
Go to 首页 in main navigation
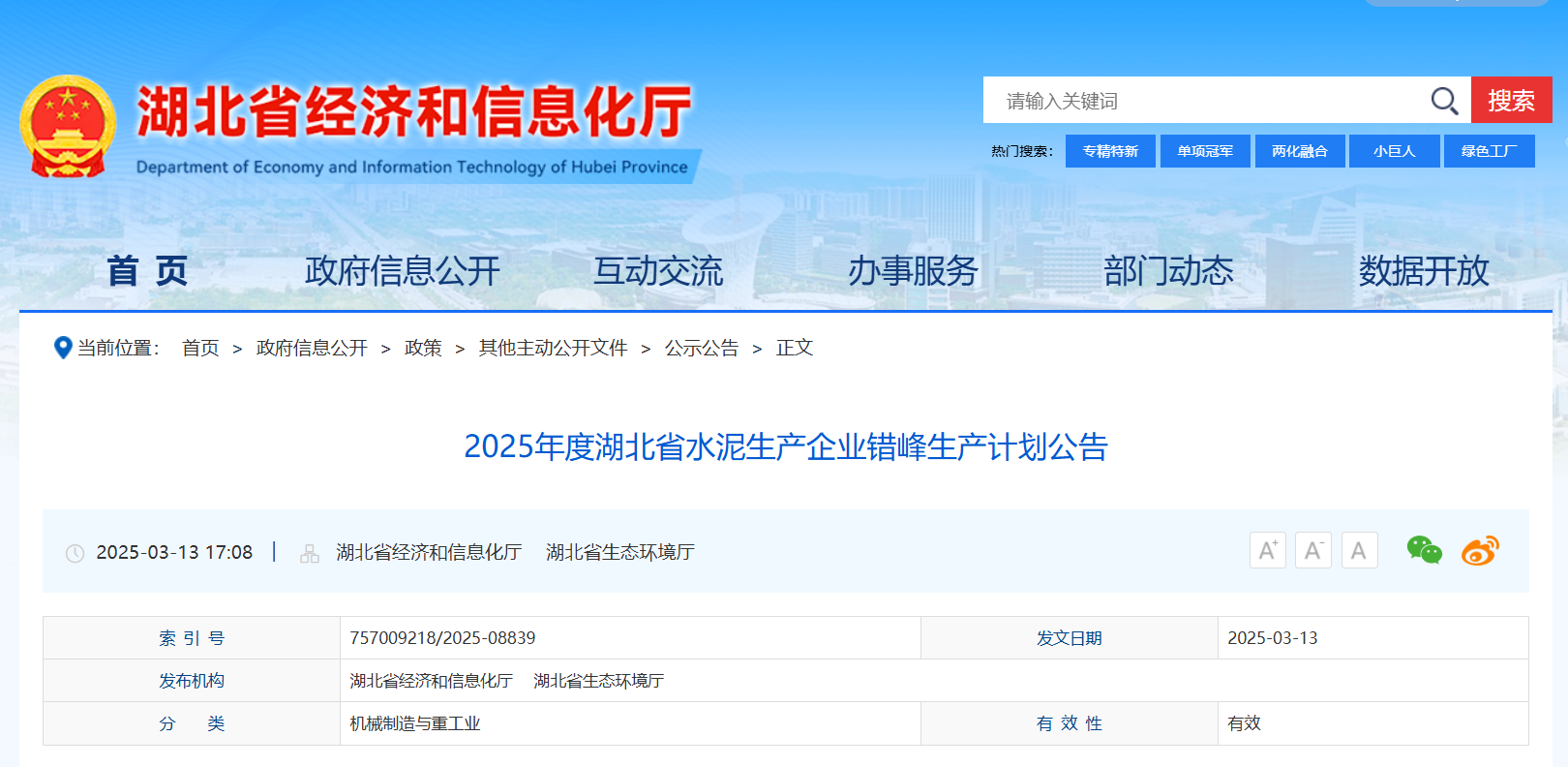(x=147, y=271)
